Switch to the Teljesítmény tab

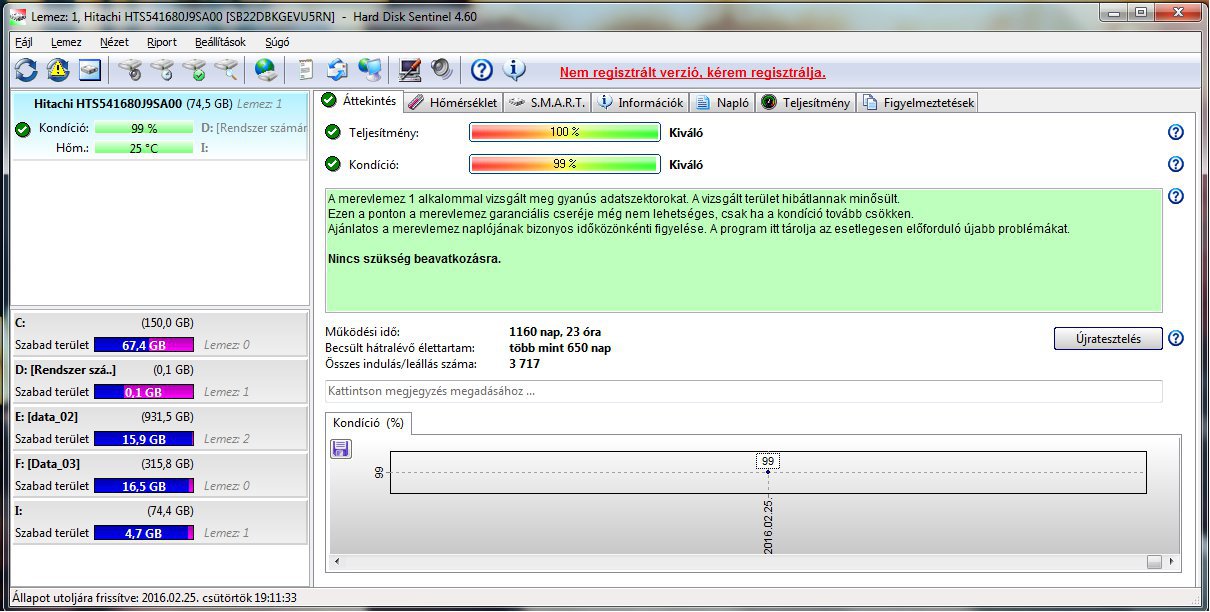(x=806, y=102)
